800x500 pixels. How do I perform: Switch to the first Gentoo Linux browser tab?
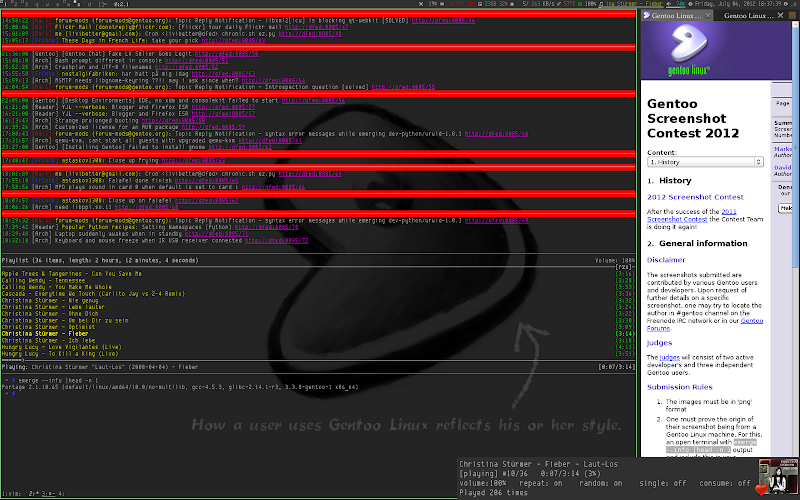[x=676, y=15]
